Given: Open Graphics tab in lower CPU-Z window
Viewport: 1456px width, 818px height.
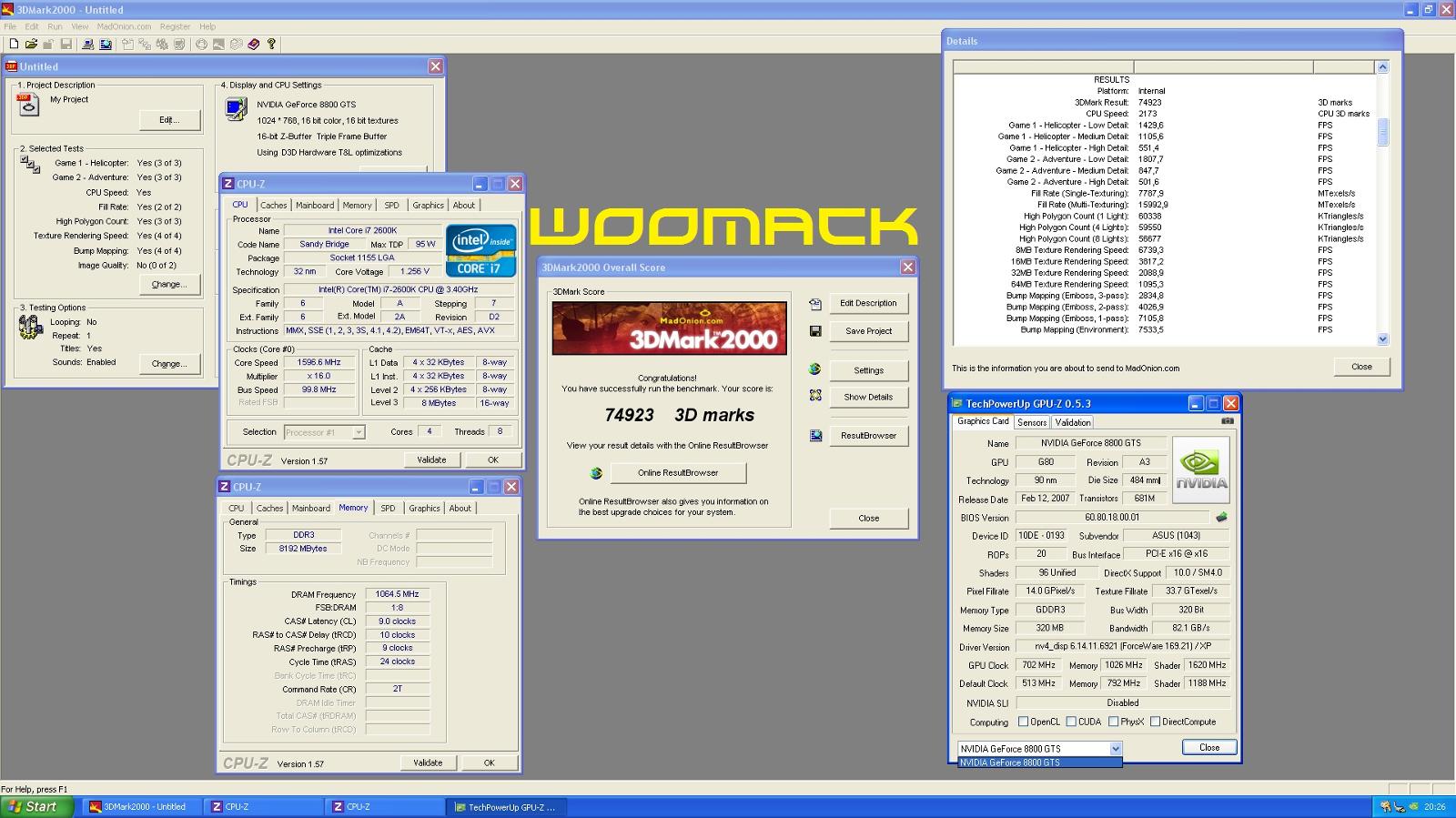Looking at the screenshot, I should click(424, 509).
